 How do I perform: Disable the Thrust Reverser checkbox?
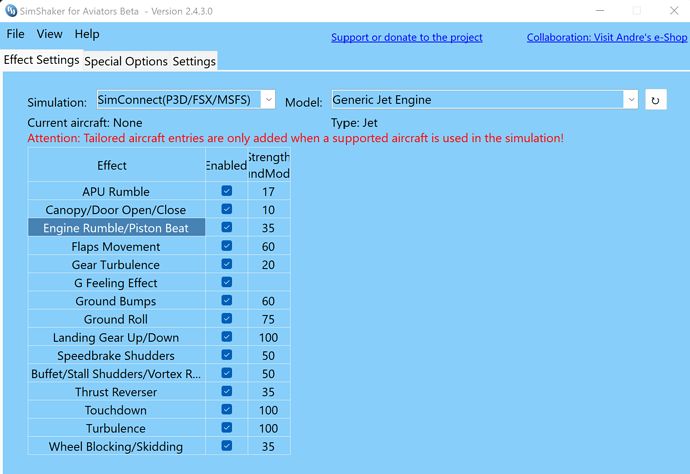pyautogui.click(x=226, y=392)
